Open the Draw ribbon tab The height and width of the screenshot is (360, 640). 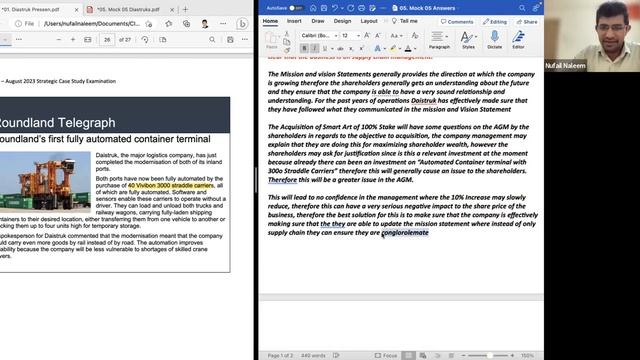point(318,21)
